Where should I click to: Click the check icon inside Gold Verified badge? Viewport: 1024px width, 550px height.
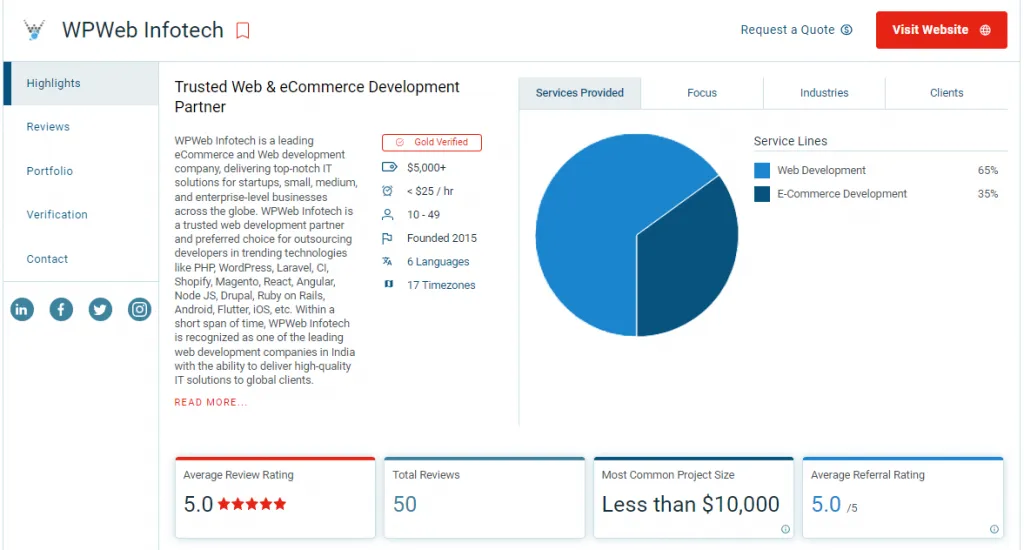(x=400, y=142)
